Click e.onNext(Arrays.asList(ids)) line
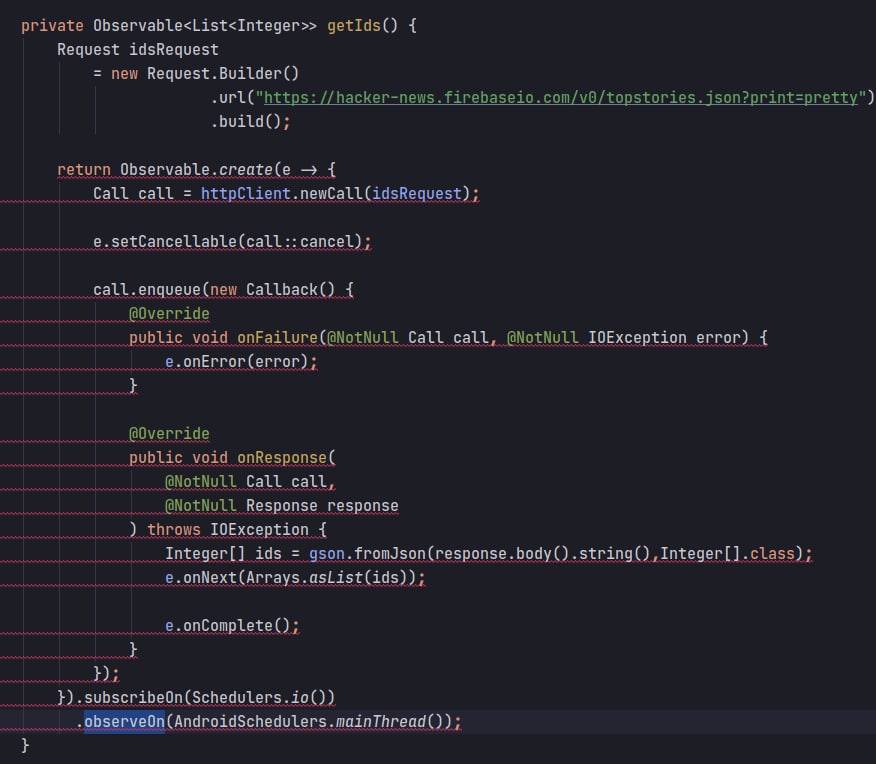 [x=295, y=577]
